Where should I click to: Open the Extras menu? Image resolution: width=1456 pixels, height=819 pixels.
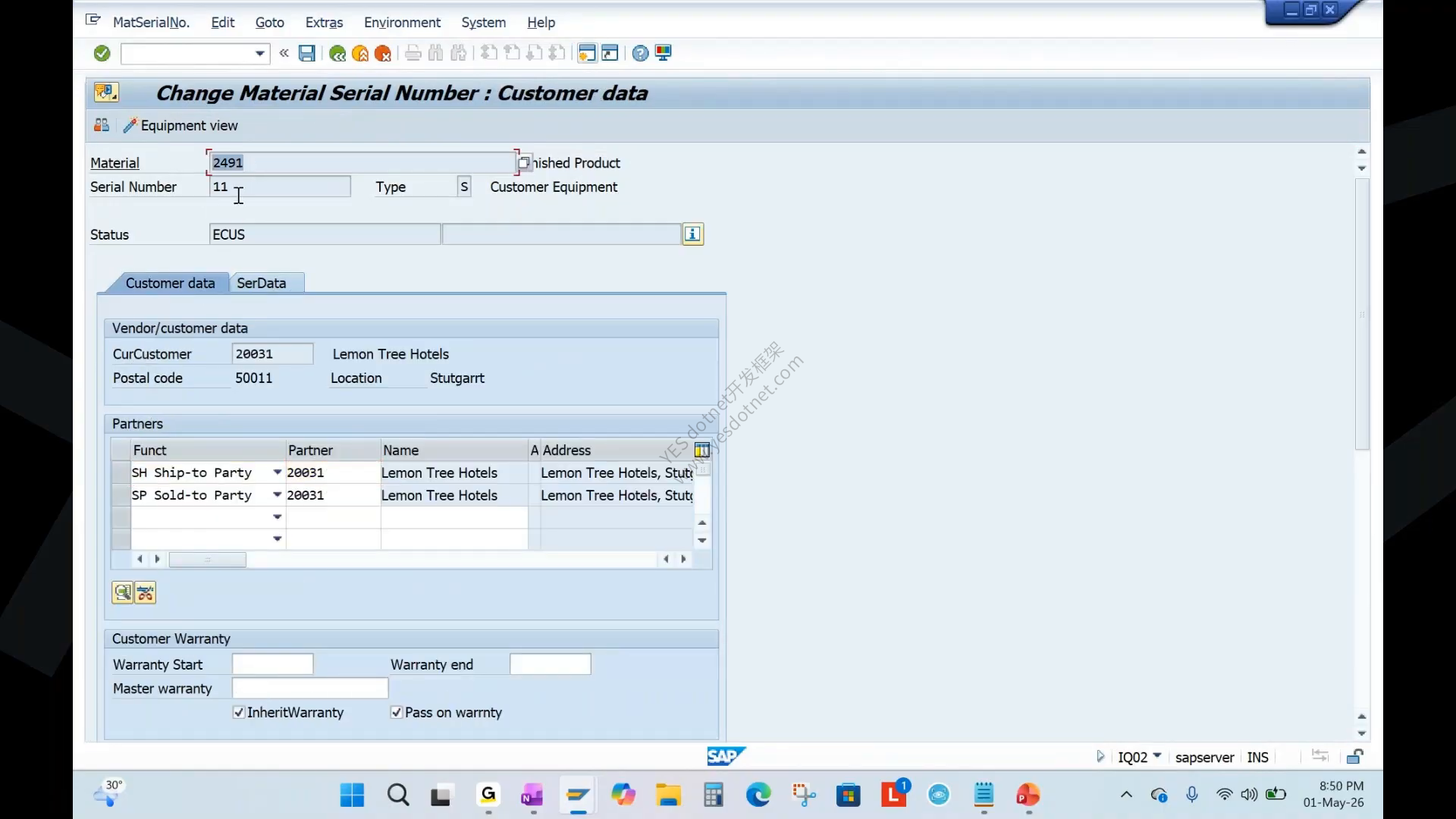[324, 23]
